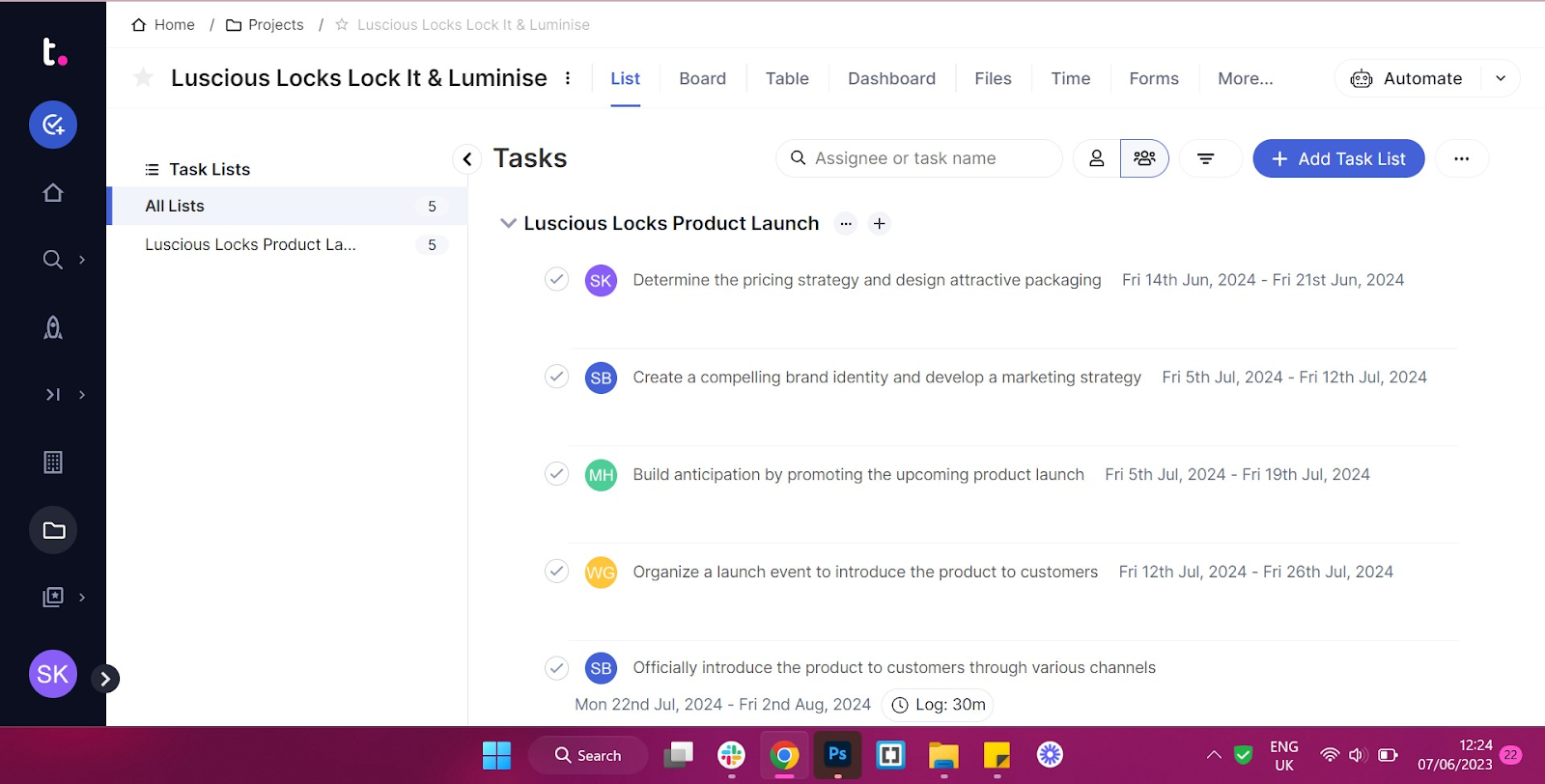Open the Automate dropdown arrow
Image resolution: width=1545 pixels, height=784 pixels.
point(1500,78)
